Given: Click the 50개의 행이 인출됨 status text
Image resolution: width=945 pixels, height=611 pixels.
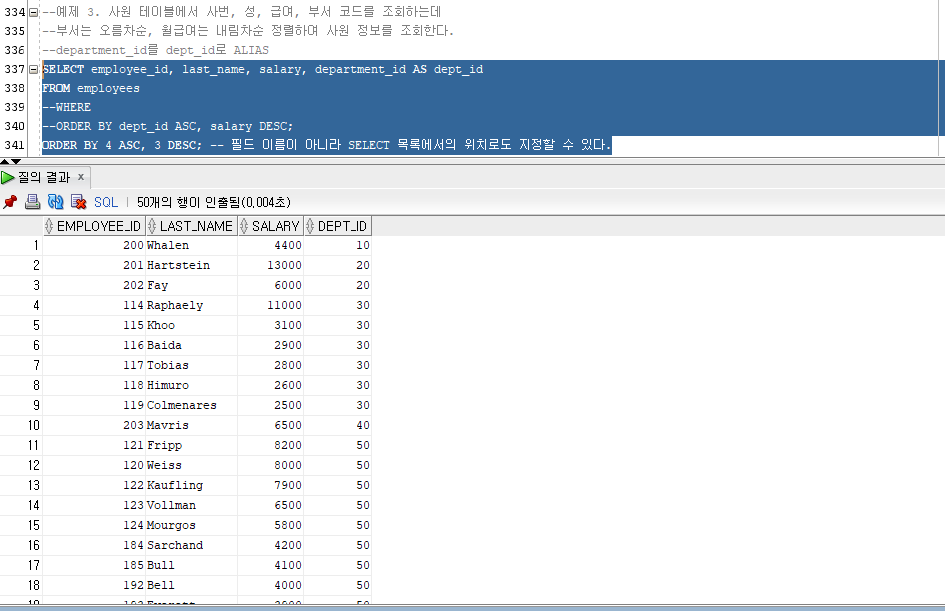Looking at the screenshot, I should coord(214,202).
